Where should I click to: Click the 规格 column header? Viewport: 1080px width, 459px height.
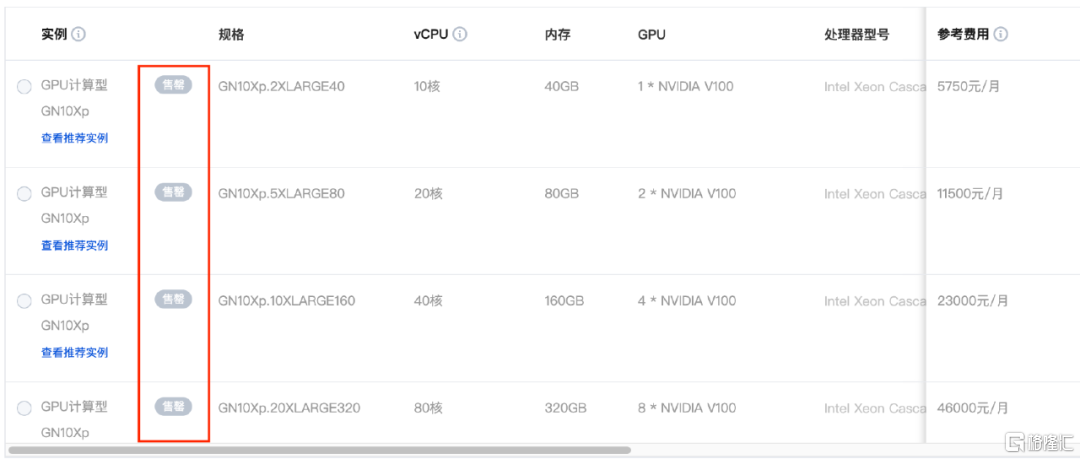tap(231, 34)
